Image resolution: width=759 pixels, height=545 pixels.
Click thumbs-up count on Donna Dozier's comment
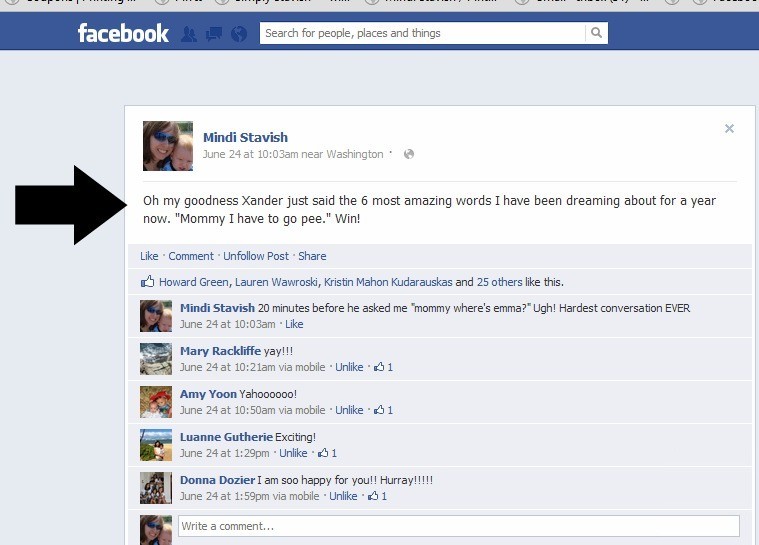click(378, 496)
